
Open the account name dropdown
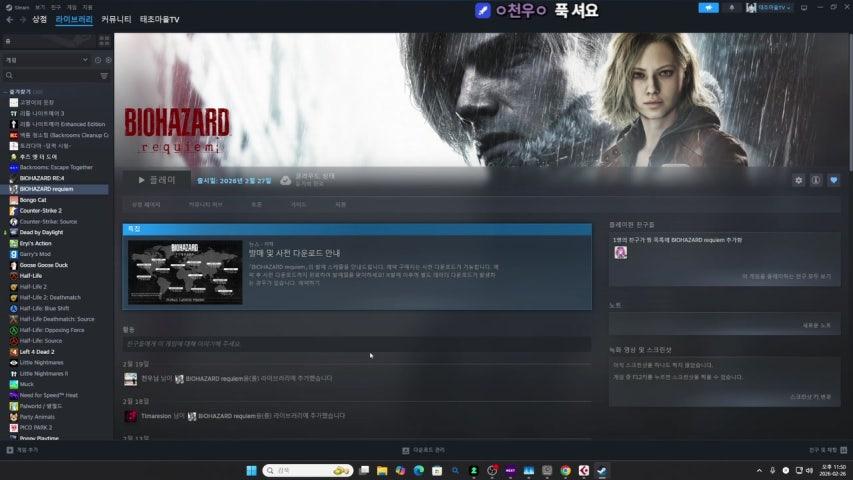(x=774, y=7)
